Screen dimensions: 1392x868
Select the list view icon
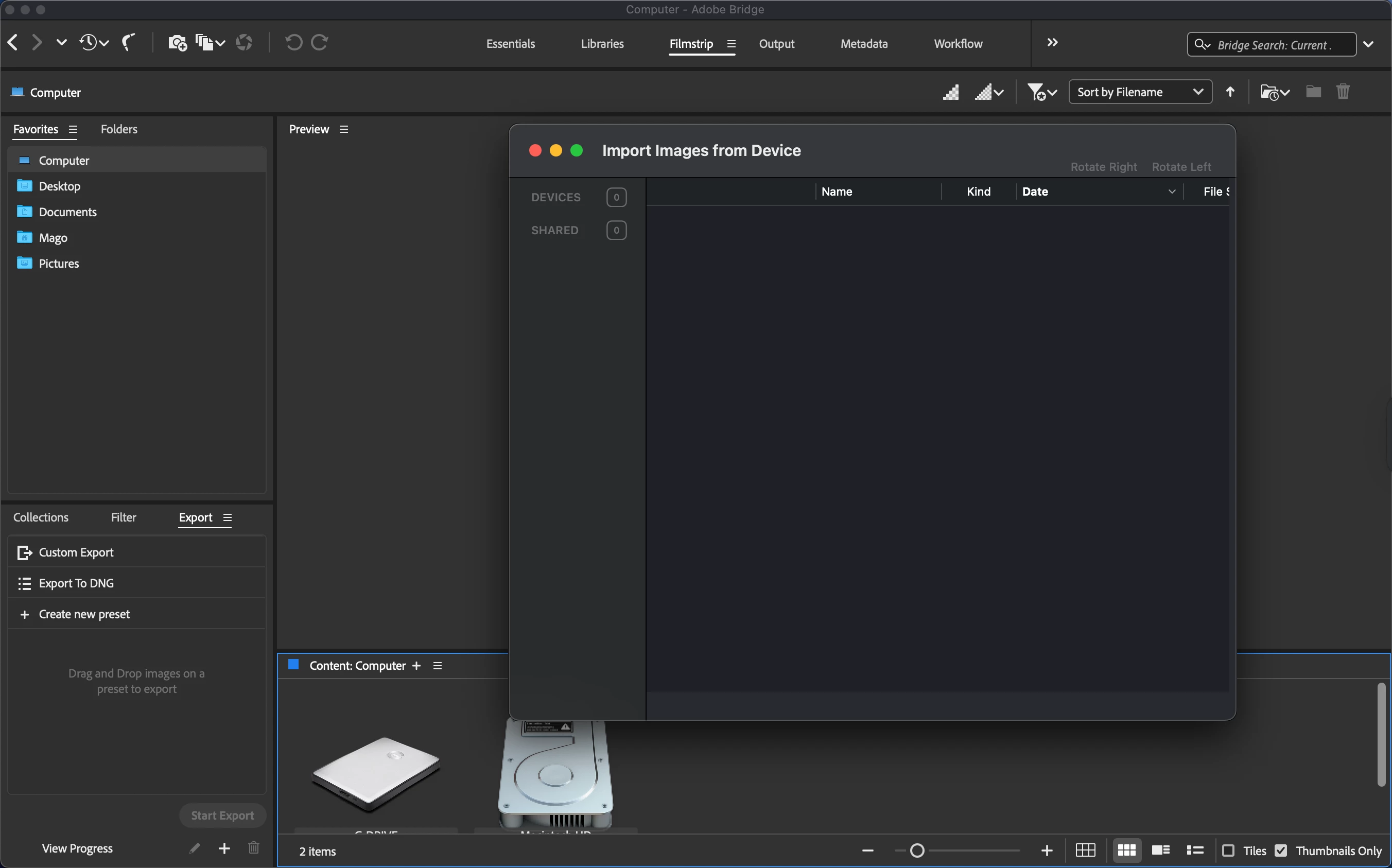pos(1195,850)
